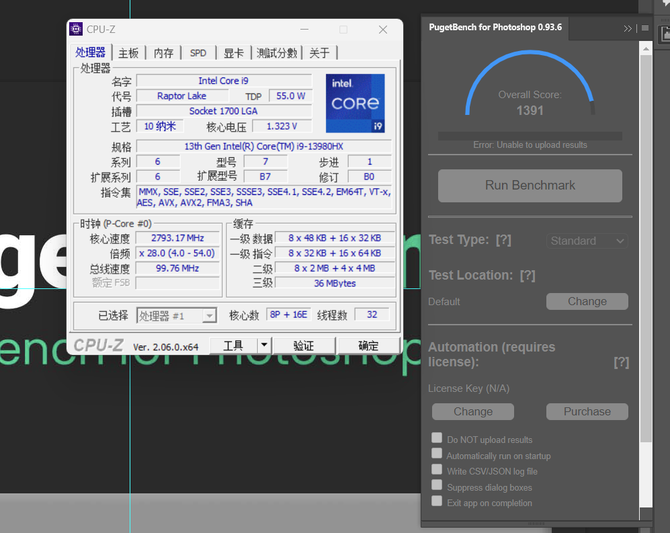Click the instruction set list field
The height and width of the screenshot is (533, 670).
(x=264, y=197)
